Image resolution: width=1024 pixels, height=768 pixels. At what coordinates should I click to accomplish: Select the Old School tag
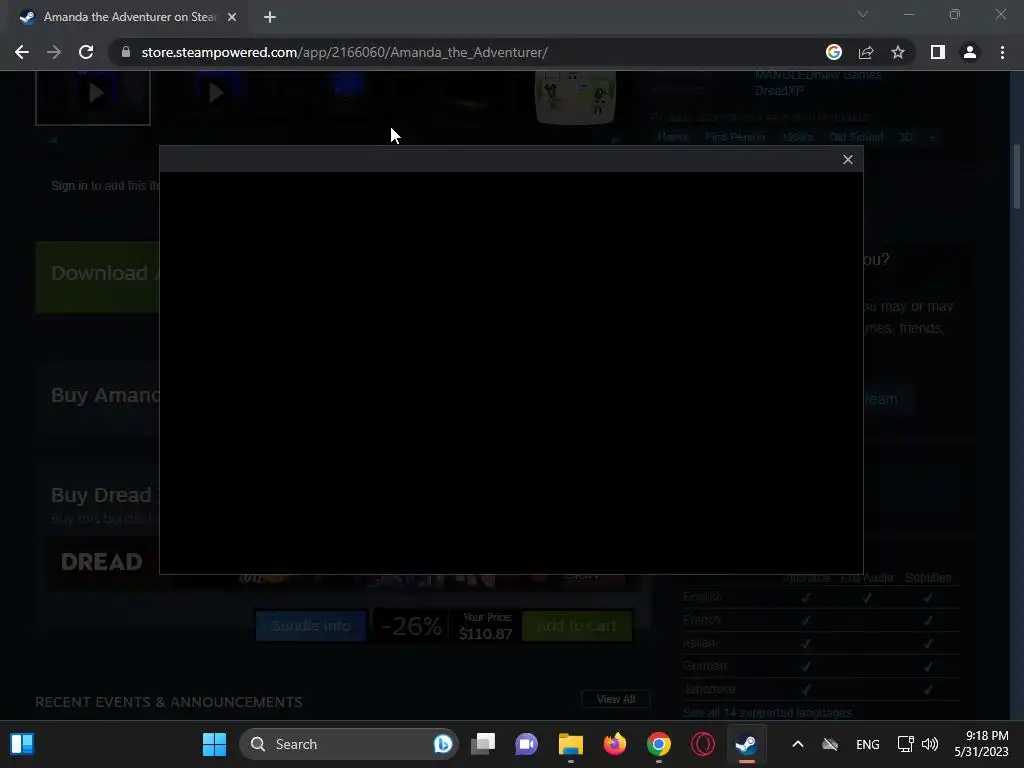point(856,137)
